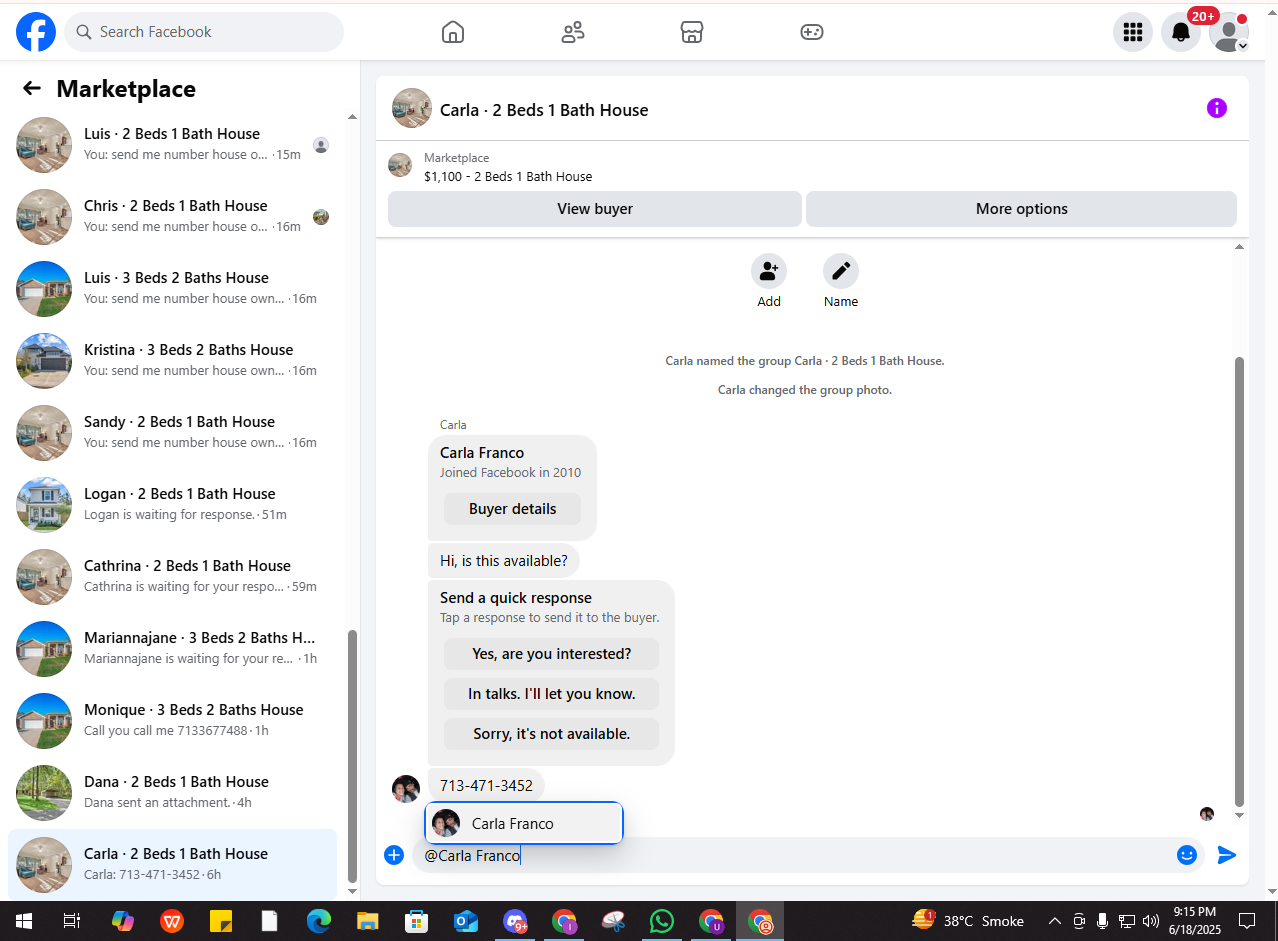The image size is (1278, 941).
Task: Click the chat messages scrollbar thumb
Action: [x=1240, y=580]
